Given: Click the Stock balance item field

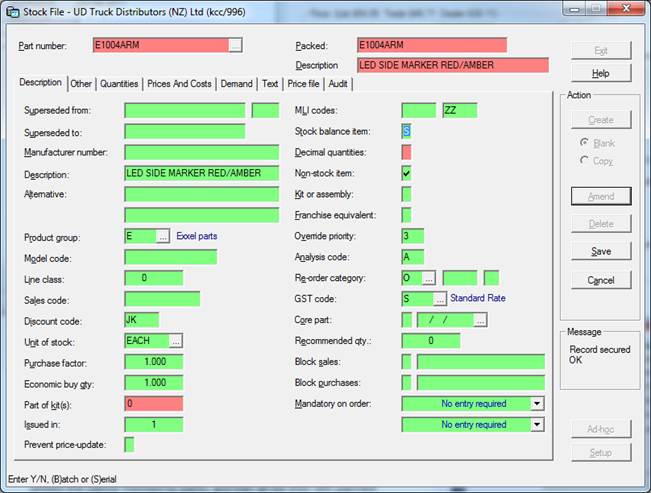Looking at the screenshot, I should point(406,132).
